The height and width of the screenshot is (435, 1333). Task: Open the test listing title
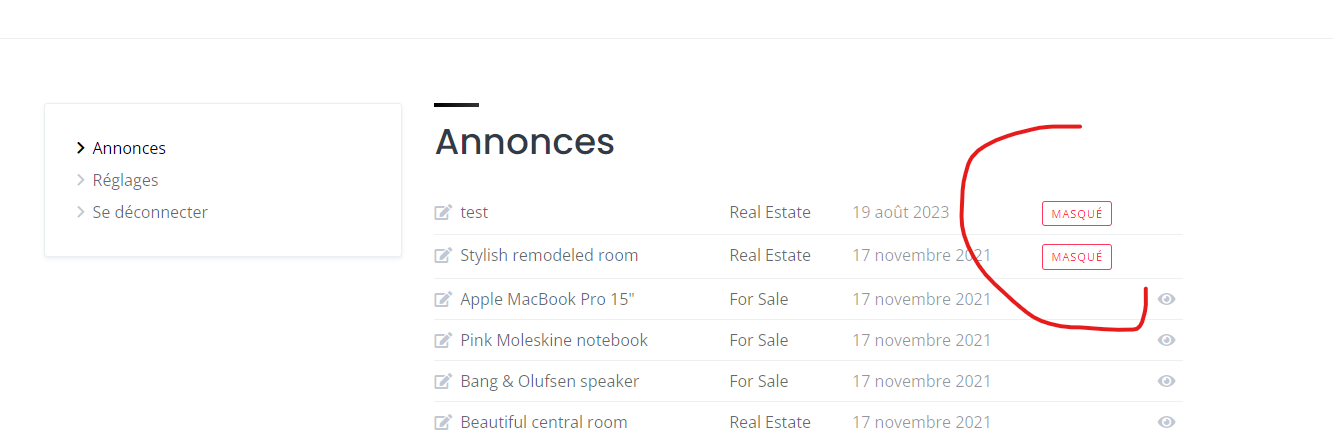474,212
